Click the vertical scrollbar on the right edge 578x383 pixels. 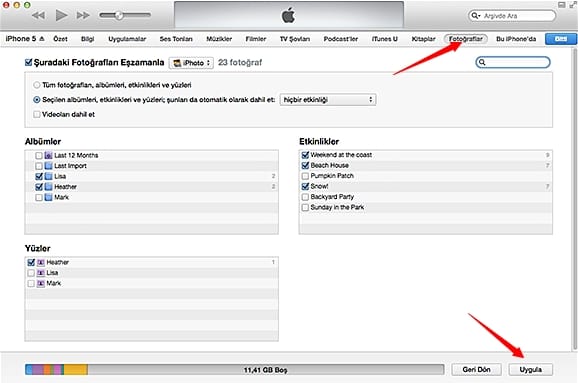click(575, 199)
